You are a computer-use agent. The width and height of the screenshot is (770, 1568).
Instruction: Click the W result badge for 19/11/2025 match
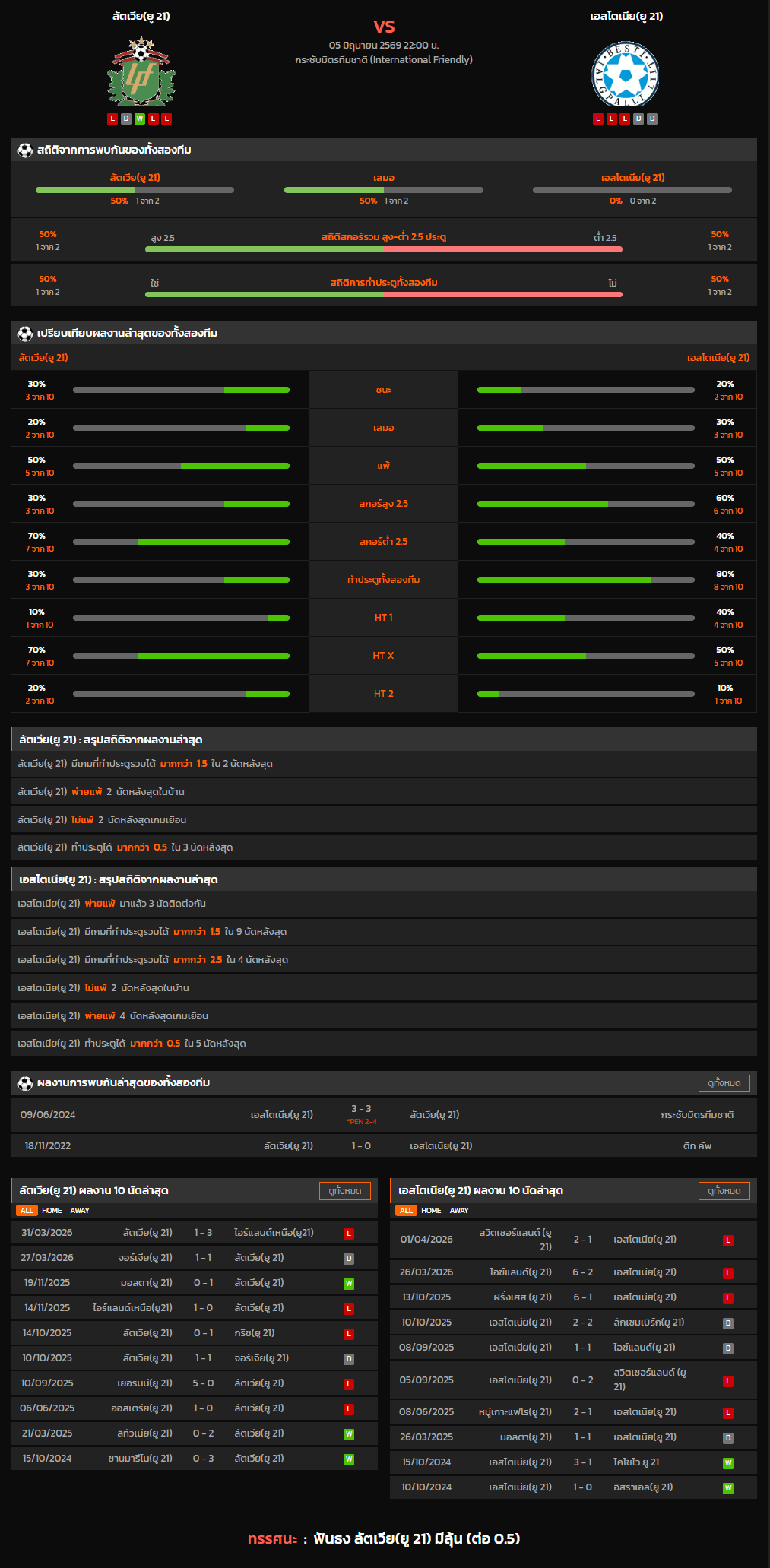[349, 1284]
